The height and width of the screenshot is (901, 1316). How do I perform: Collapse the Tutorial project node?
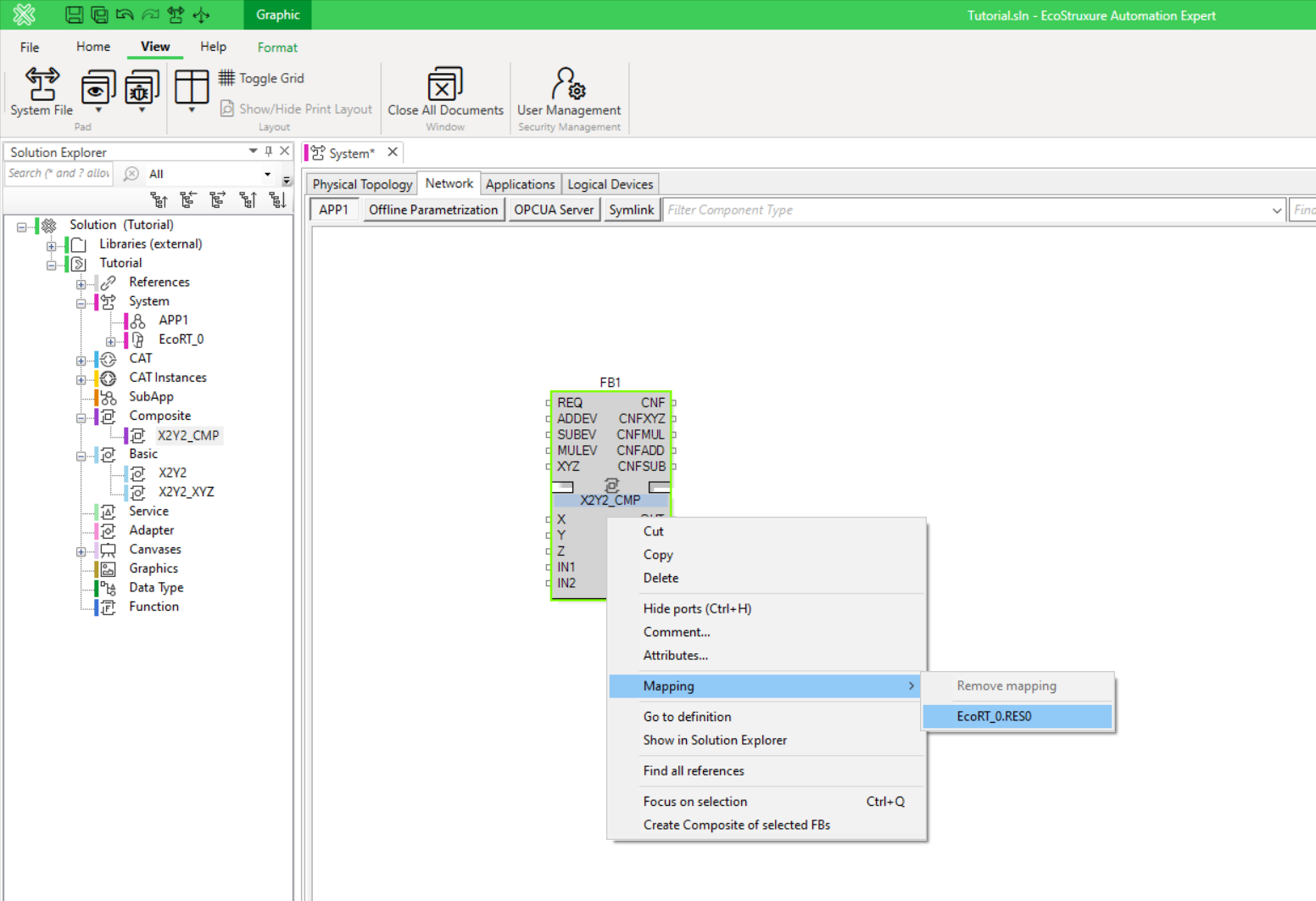[x=52, y=265]
